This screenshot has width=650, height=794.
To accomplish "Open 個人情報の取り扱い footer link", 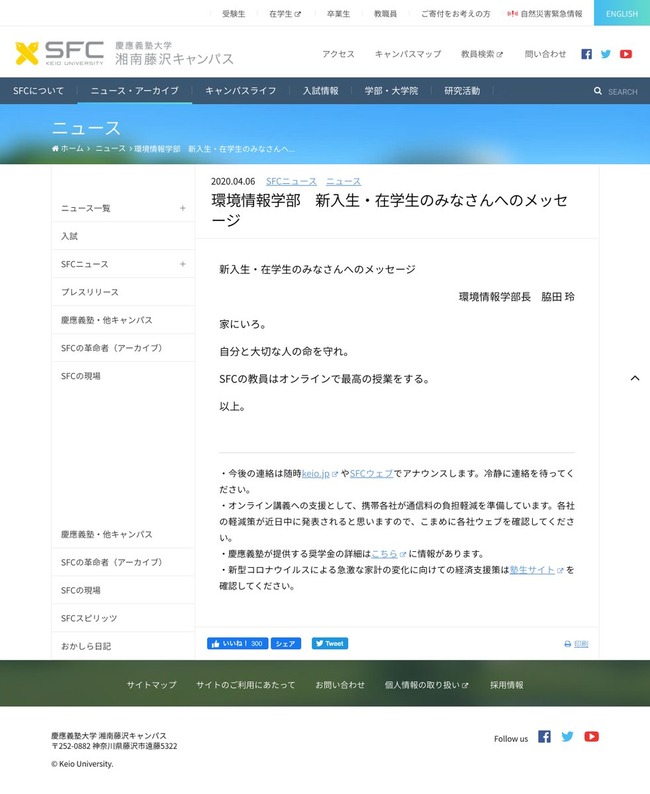I will click(426, 685).
